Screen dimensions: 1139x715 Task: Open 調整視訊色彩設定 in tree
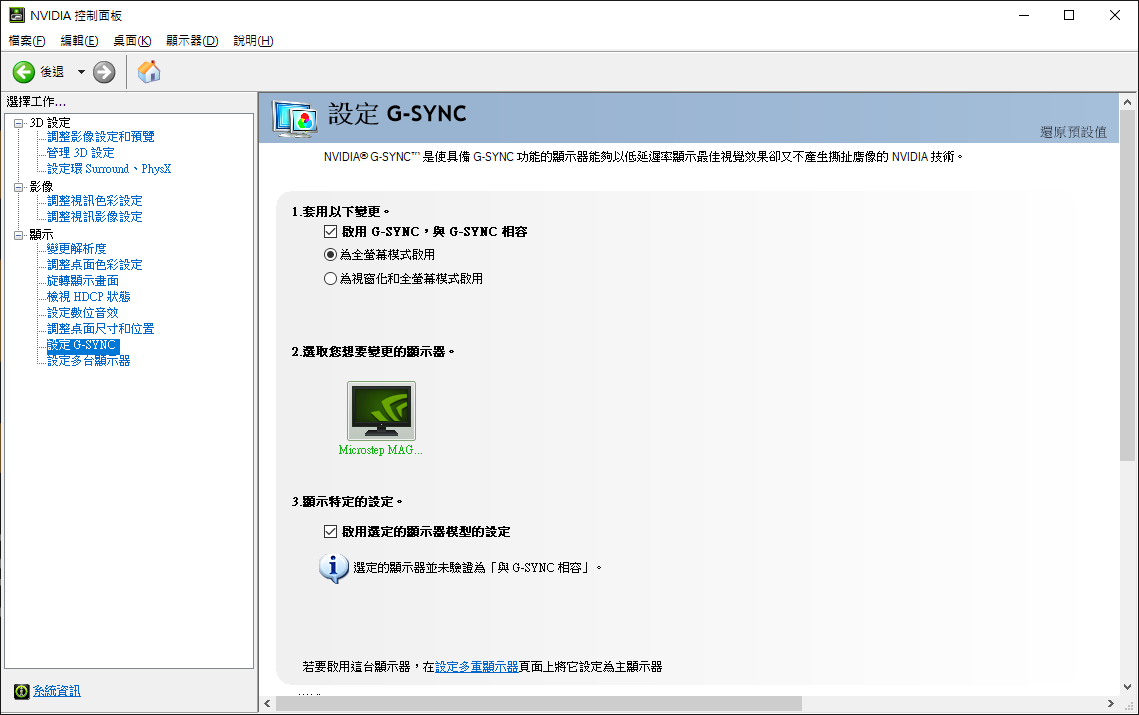(94, 201)
